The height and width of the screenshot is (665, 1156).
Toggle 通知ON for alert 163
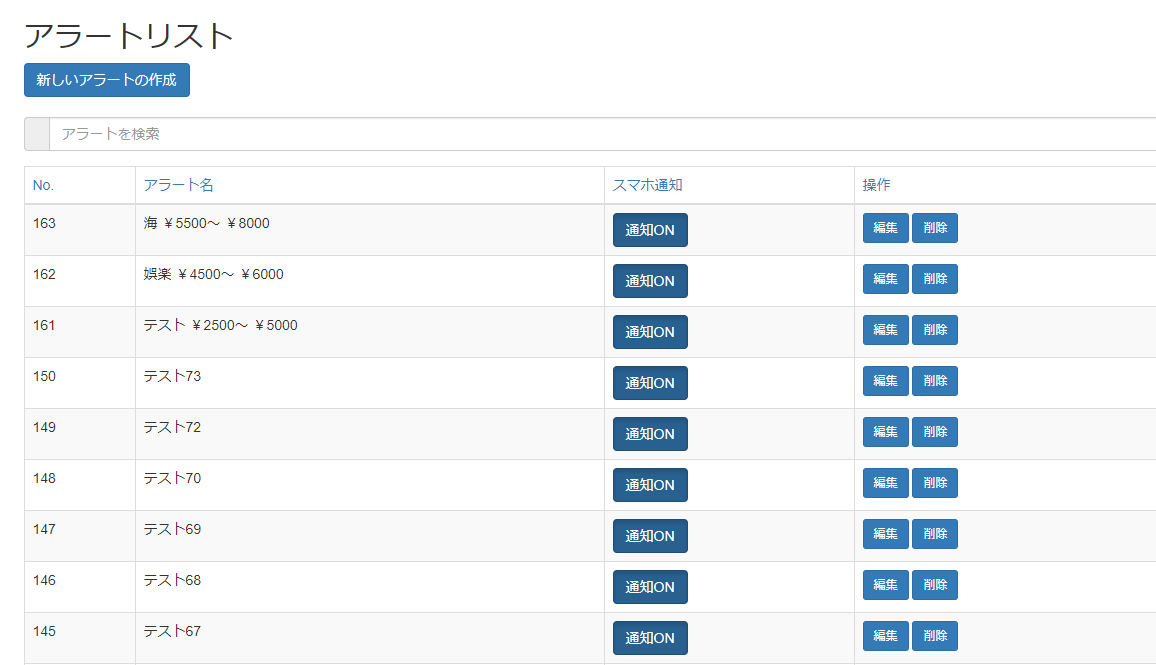coord(650,230)
